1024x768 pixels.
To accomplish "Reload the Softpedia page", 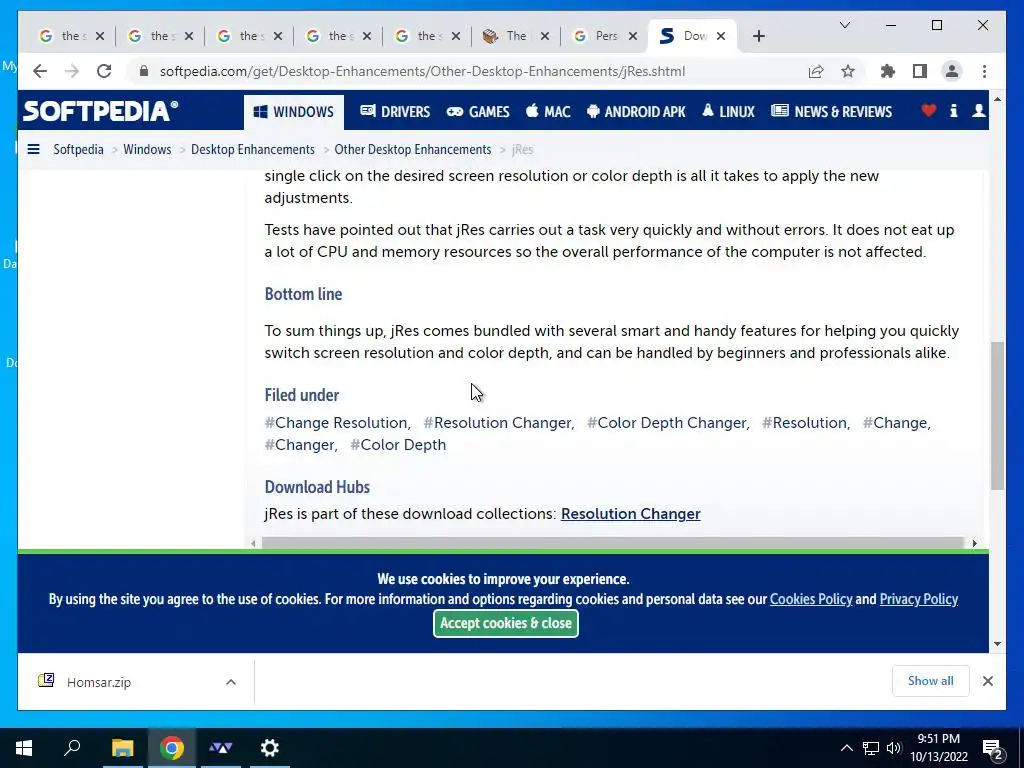I will [104, 71].
